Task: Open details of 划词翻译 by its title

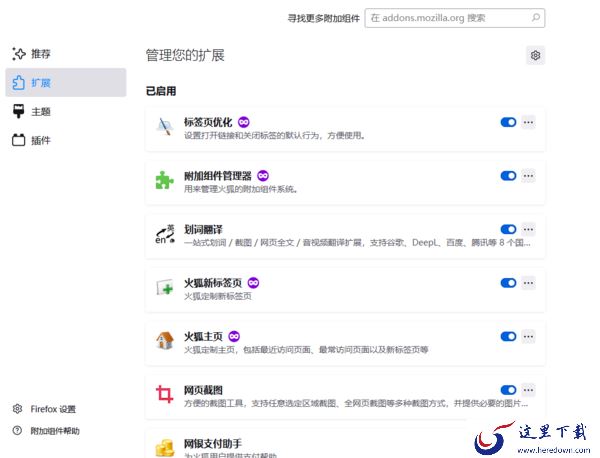Action: [x=203, y=229]
